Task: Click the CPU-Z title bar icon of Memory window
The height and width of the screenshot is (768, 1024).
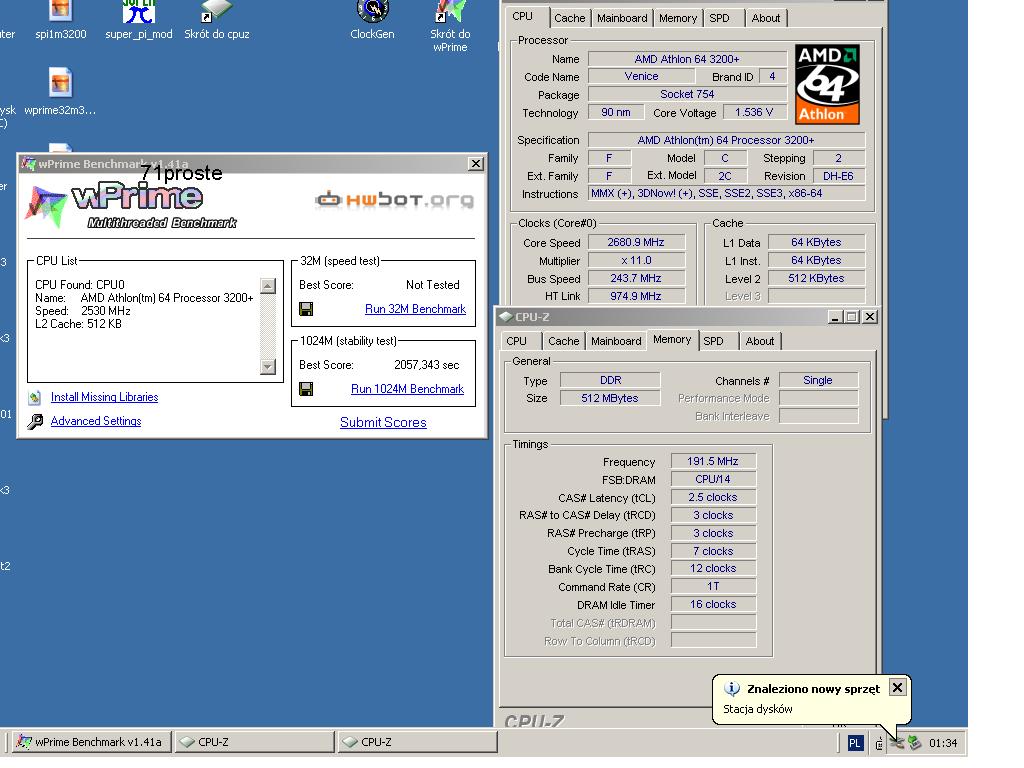Action: point(505,317)
